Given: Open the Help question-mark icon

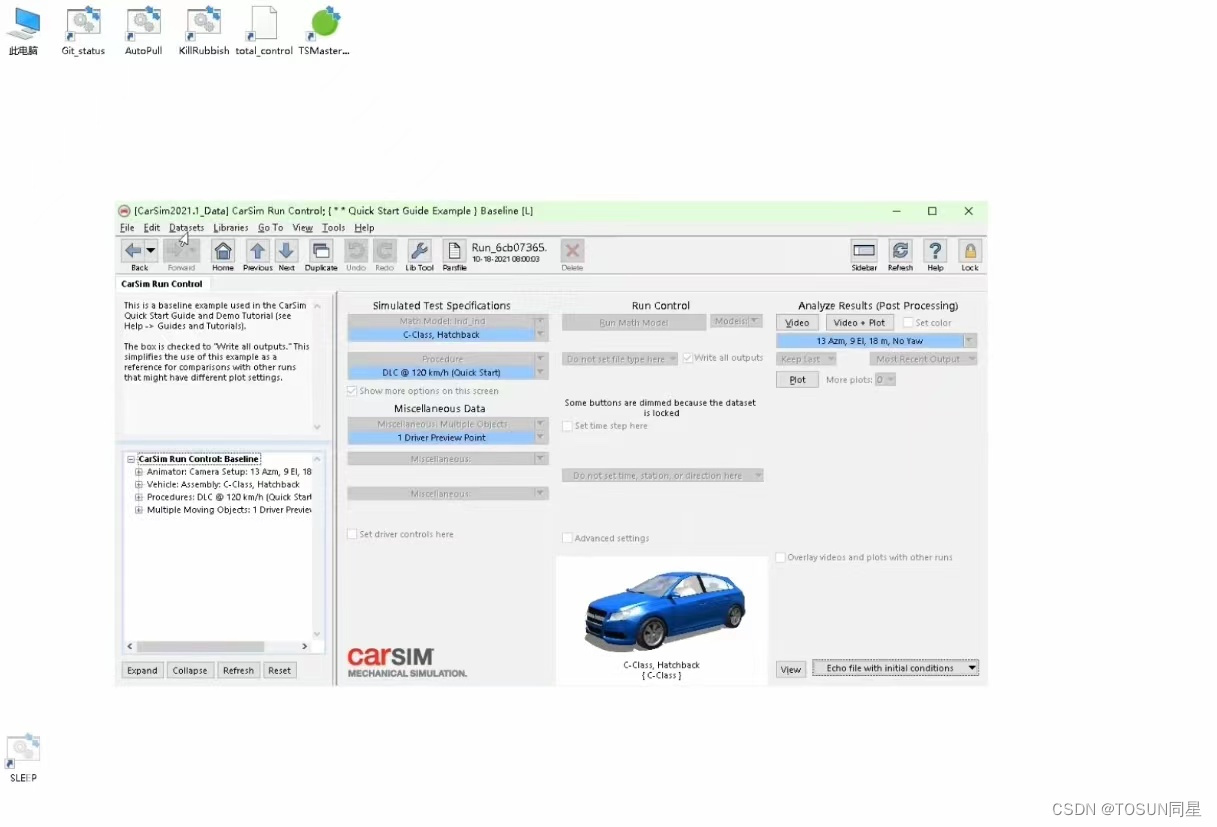Looking at the screenshot, I should [x=935, y=251].
